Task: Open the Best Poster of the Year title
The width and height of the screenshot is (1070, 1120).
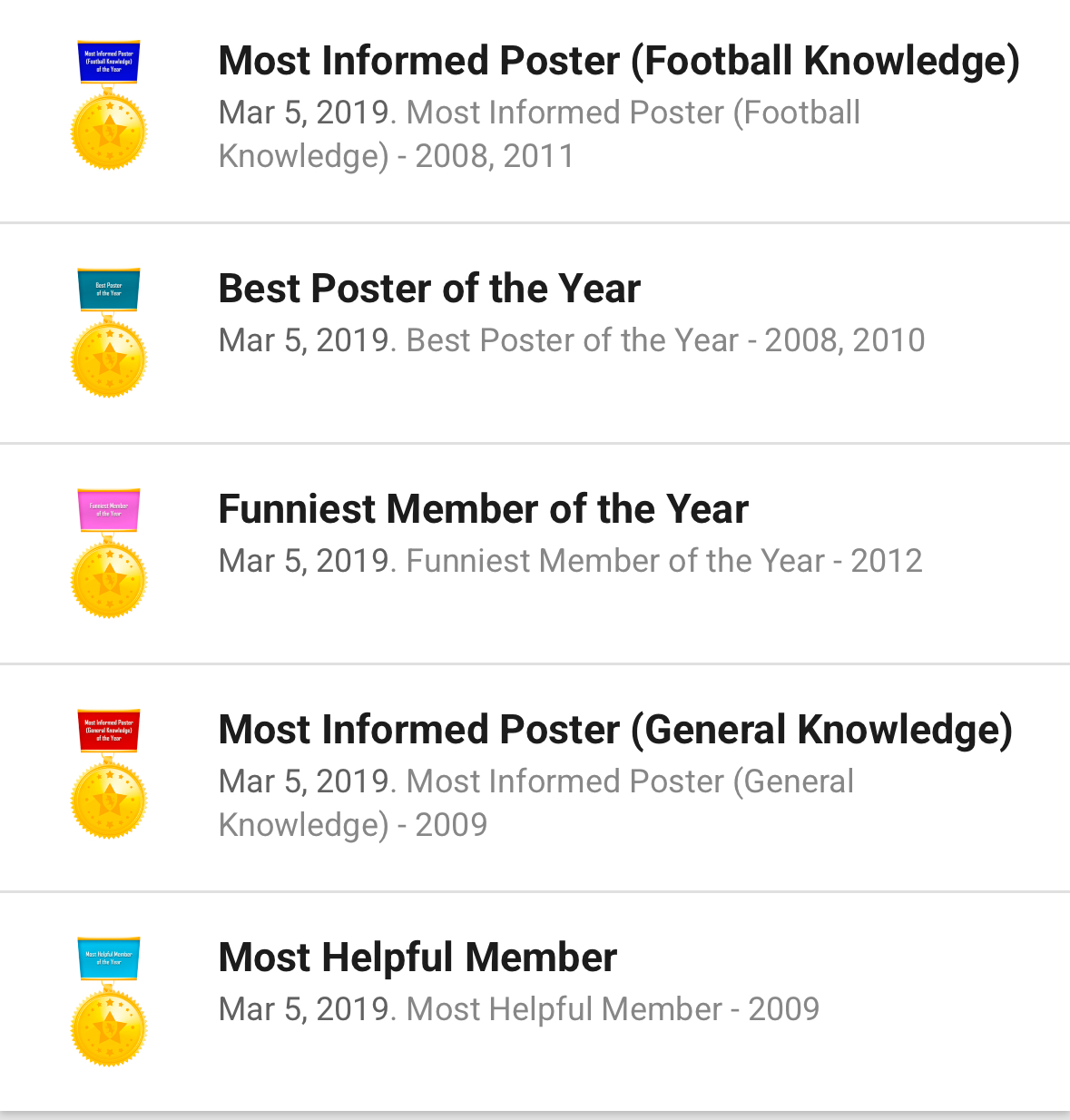Action: pos(429,289)
